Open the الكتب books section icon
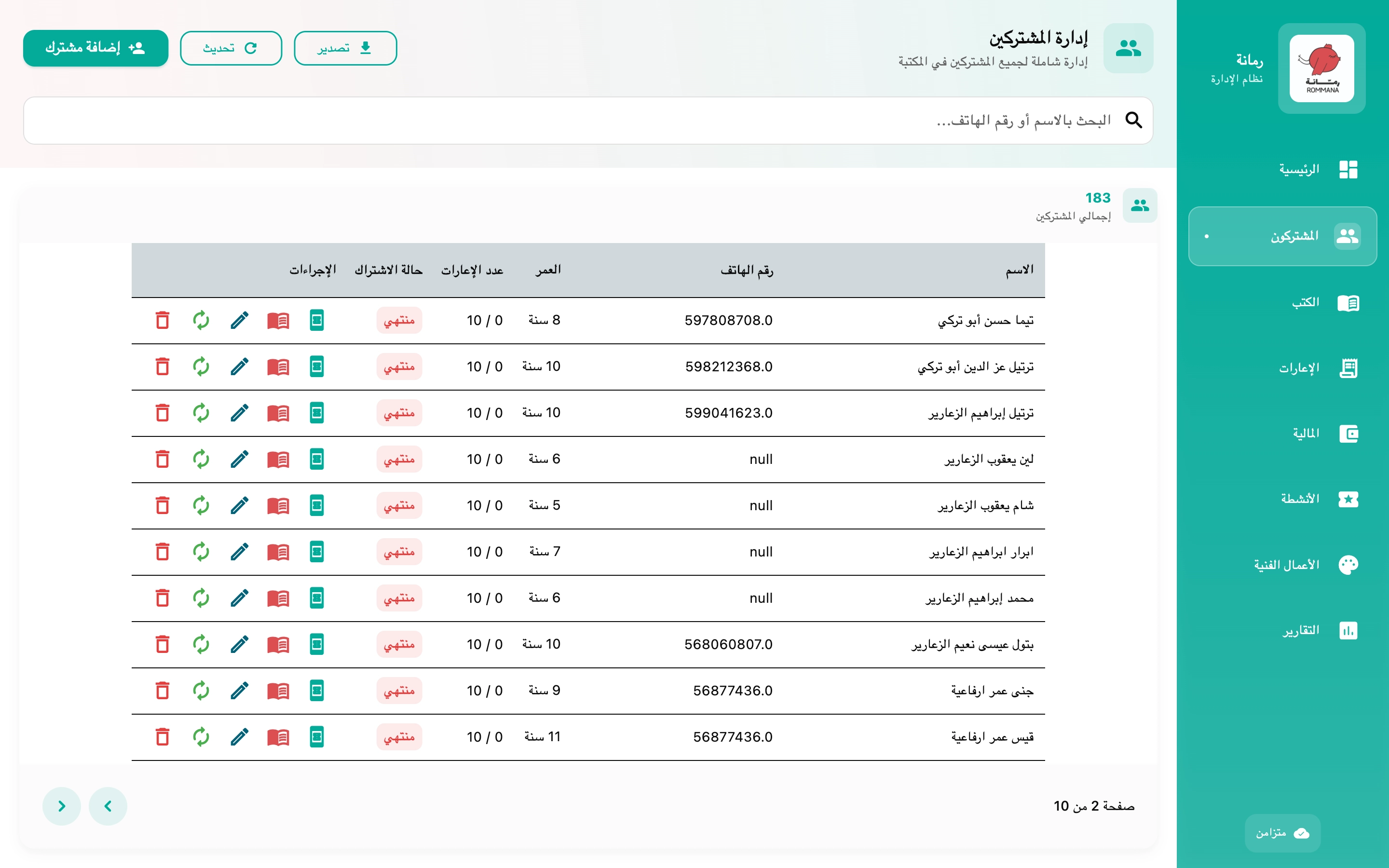Screen dimensions: 1389x868 pyautogui.click(x=1348, y=303)
